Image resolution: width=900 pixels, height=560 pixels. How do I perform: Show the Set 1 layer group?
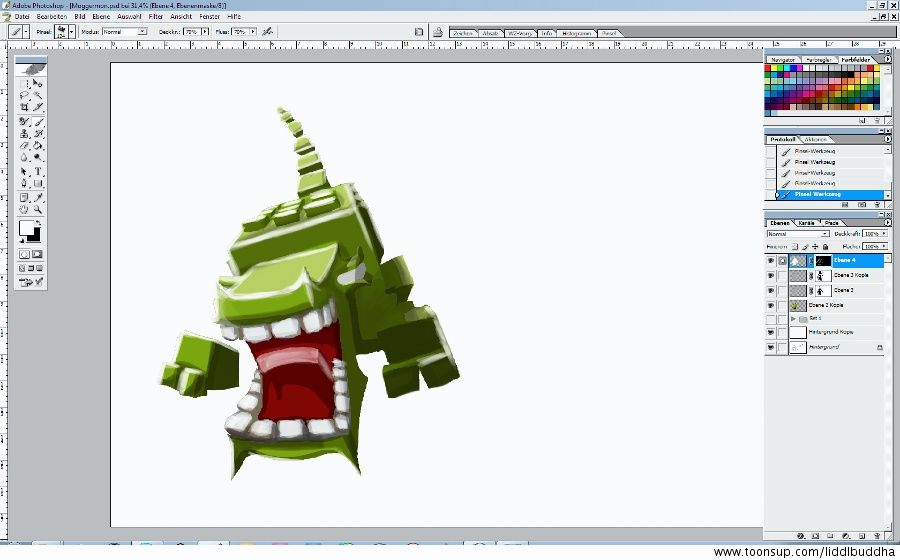click(x=771, y=319)
